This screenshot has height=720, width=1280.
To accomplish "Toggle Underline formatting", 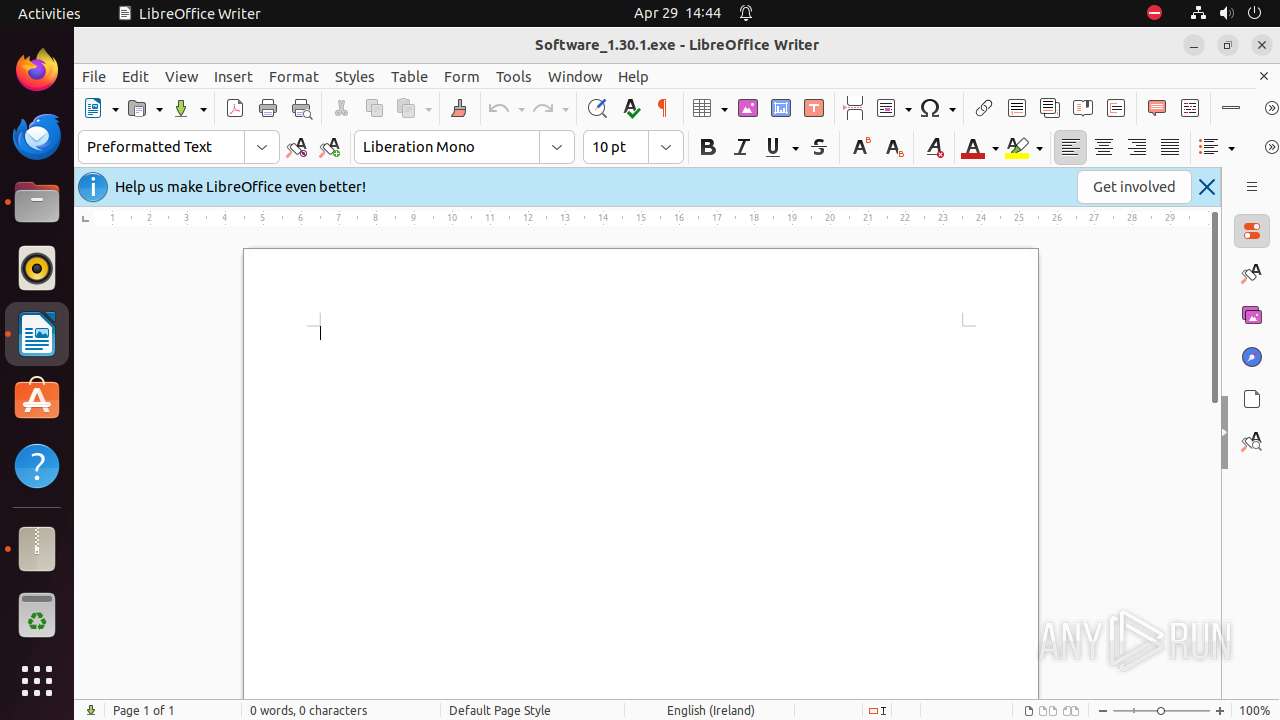I will (x=773, y=147).
